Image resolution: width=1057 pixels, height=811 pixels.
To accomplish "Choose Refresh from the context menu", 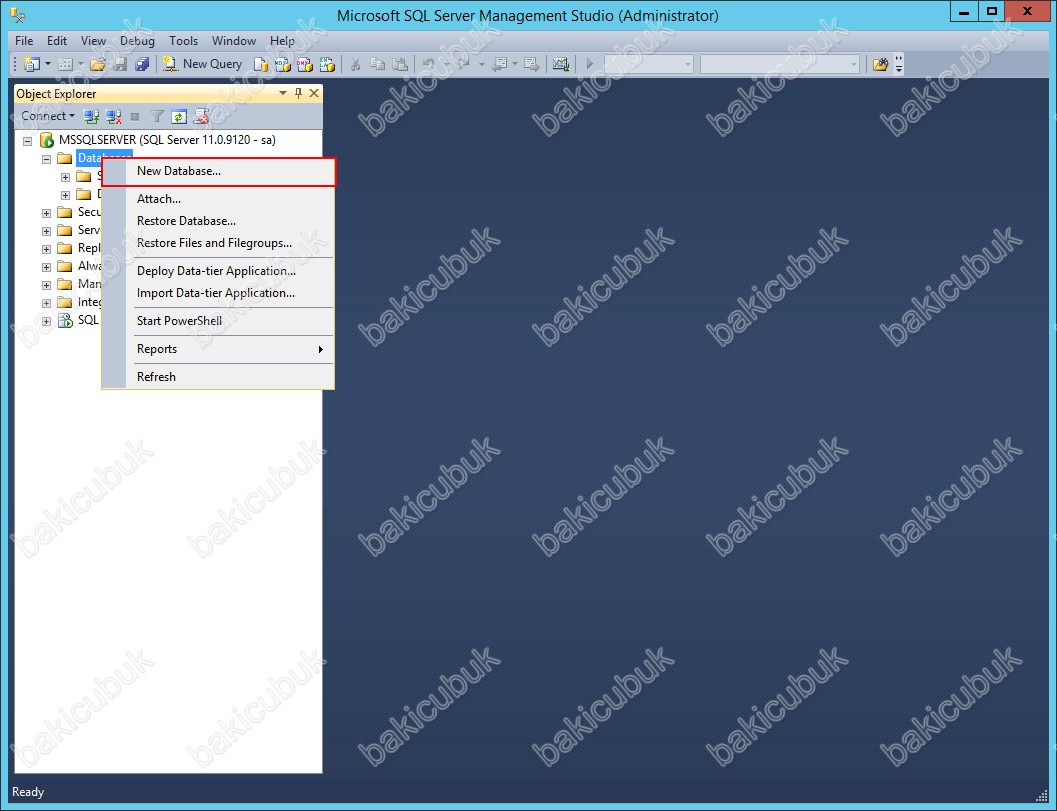I will point(218,377).
